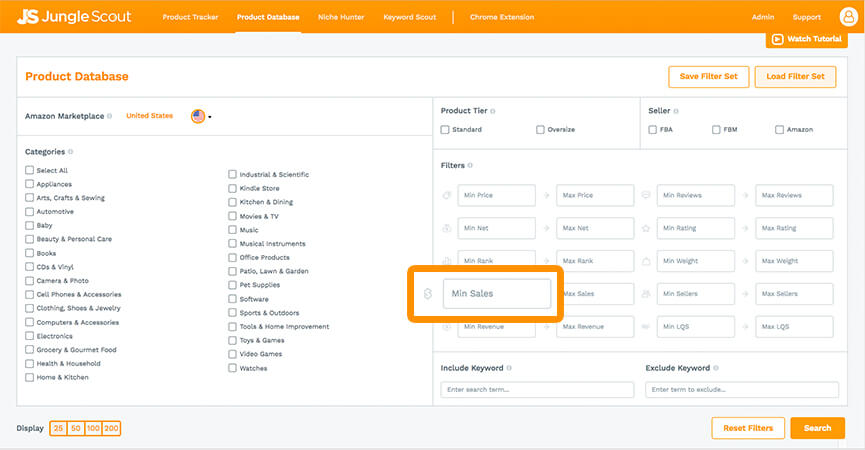Check the FBM seller option
865x450 pixels.
[x=716, y=130]
